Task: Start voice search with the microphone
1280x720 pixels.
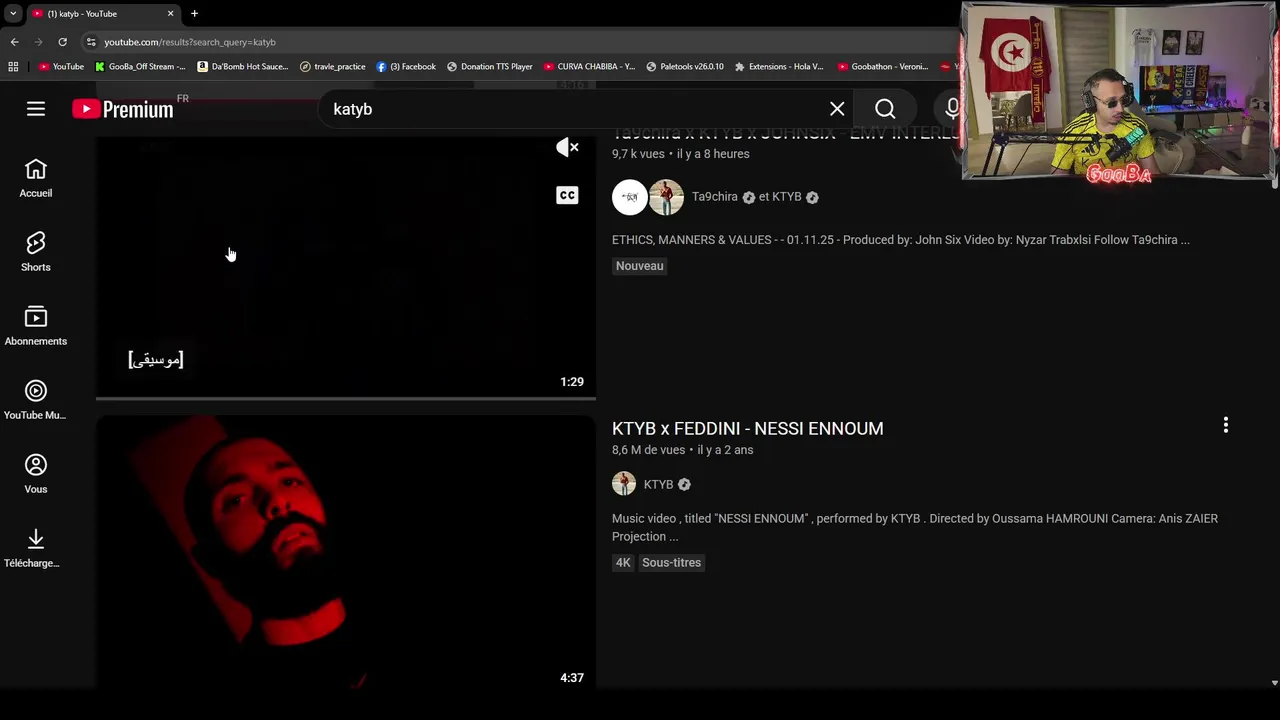Action: 952,109
